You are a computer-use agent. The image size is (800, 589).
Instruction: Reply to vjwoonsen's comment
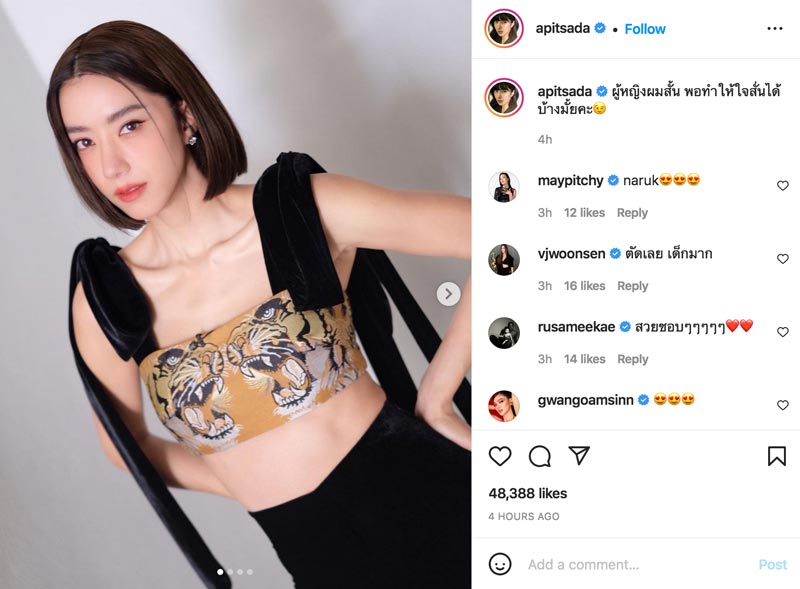pyautogui.click(x=632, y=286)
